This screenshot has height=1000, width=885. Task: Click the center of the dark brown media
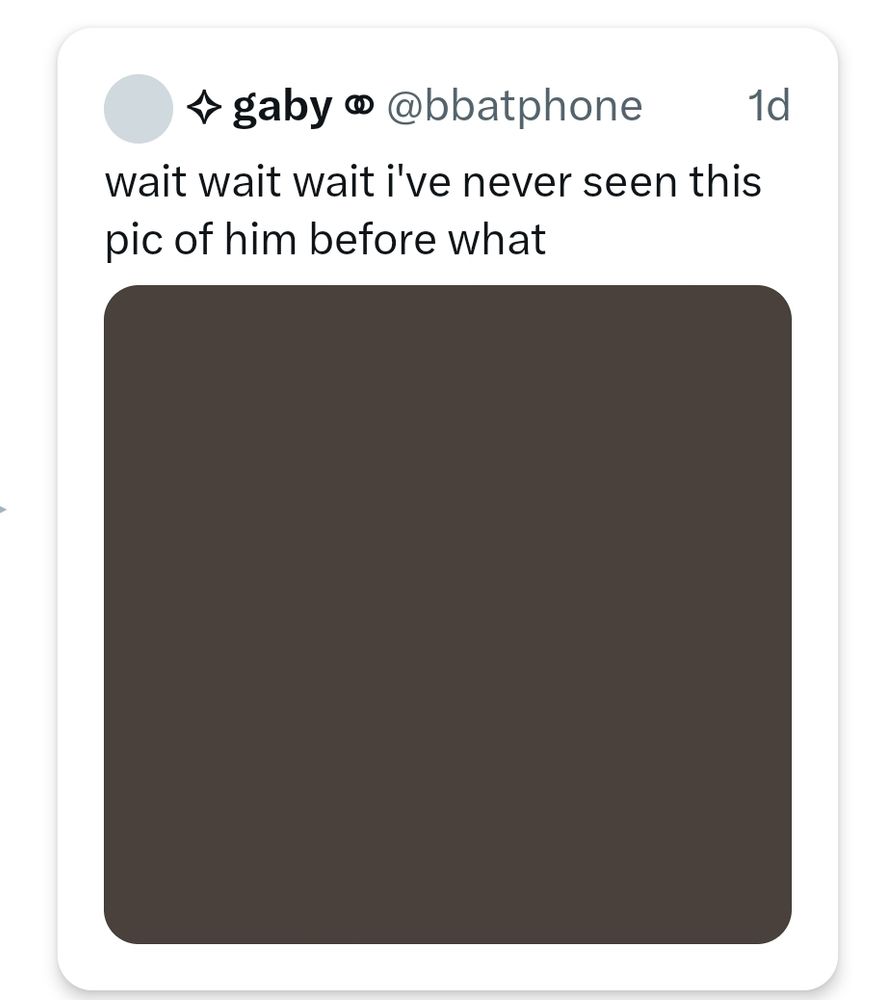tap(448, 614)
